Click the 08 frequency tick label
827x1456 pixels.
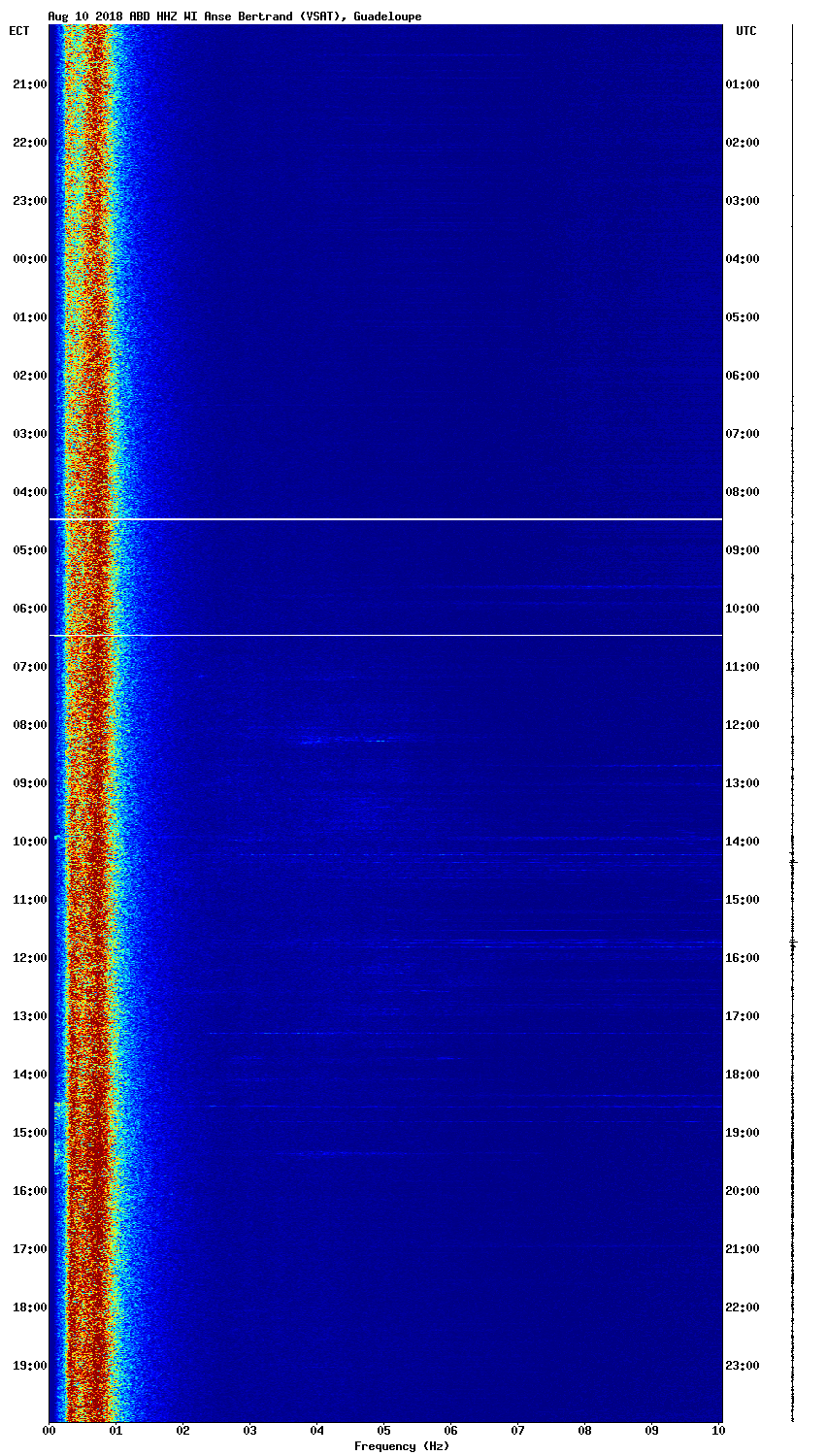[x=585, y=1431]
